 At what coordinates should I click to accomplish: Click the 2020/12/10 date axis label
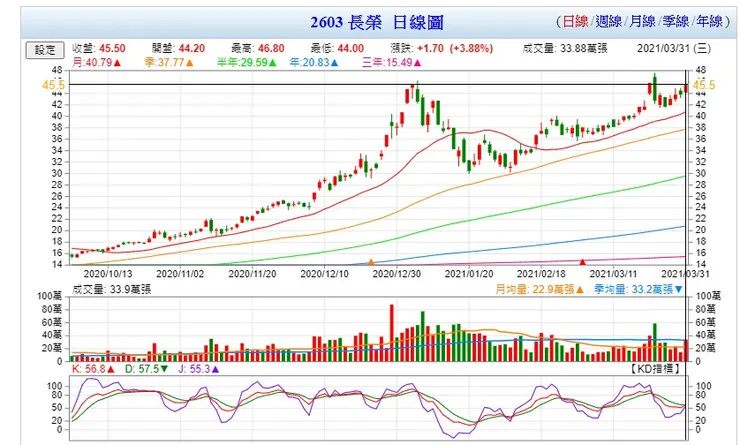pos(325,274)
